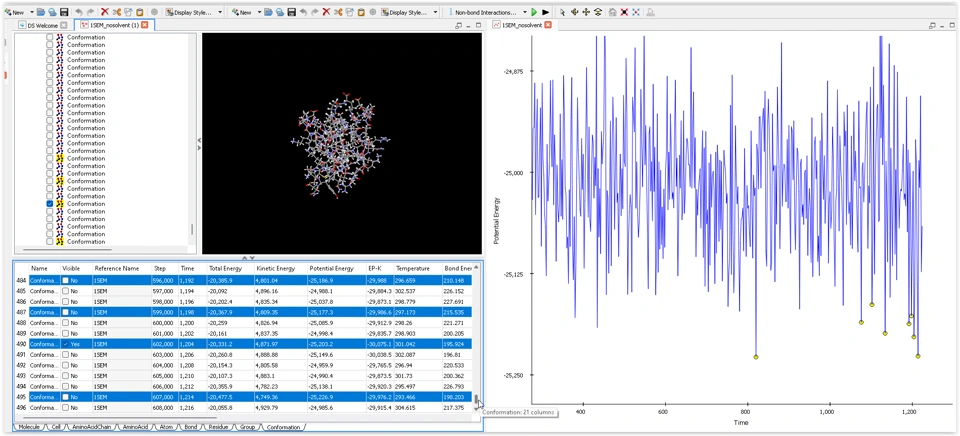Check Visible box for row 492

66,365
